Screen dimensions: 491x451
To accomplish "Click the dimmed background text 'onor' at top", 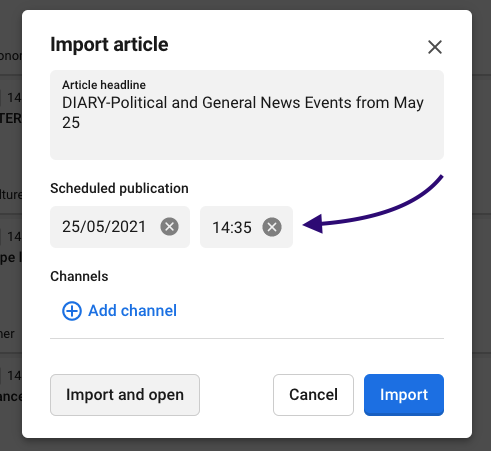I will [x=11, y=56].
